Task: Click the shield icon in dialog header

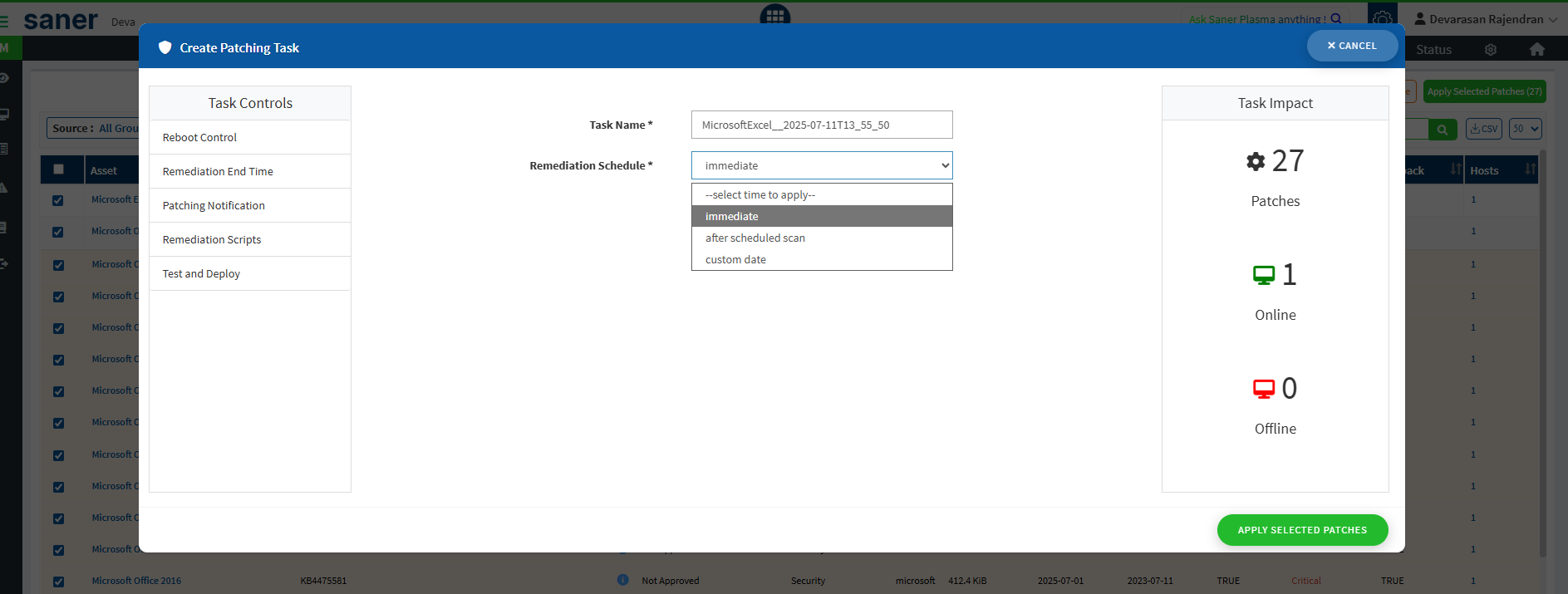Action: point(165,47)
